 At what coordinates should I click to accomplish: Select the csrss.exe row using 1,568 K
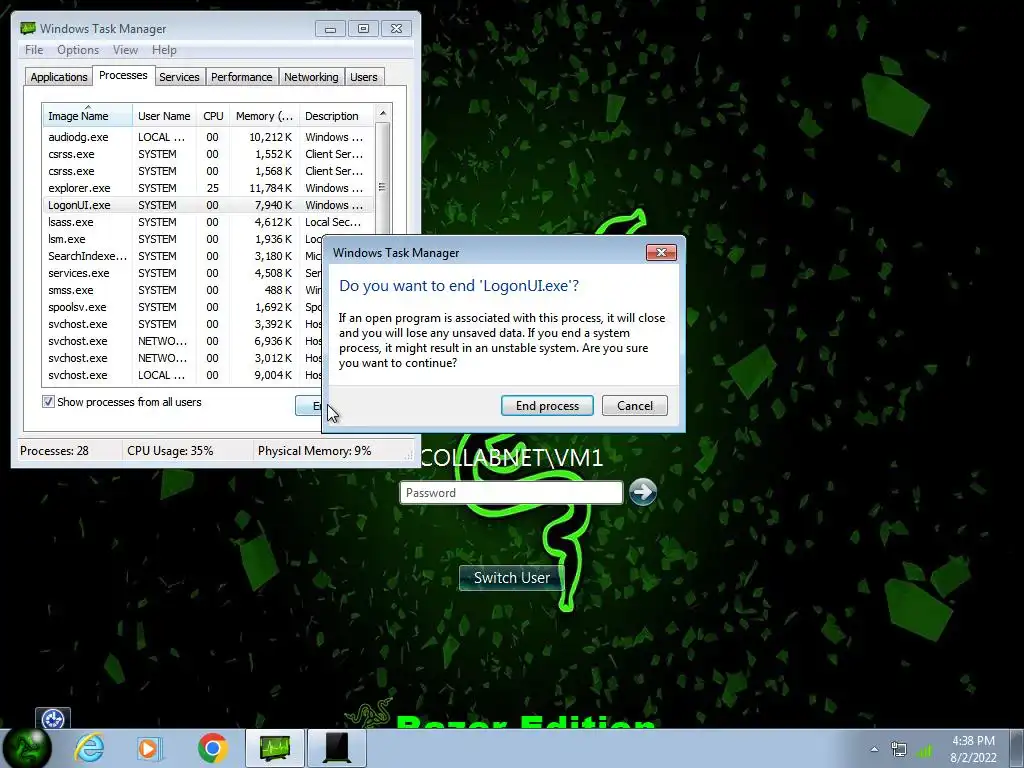pos(208,171)
